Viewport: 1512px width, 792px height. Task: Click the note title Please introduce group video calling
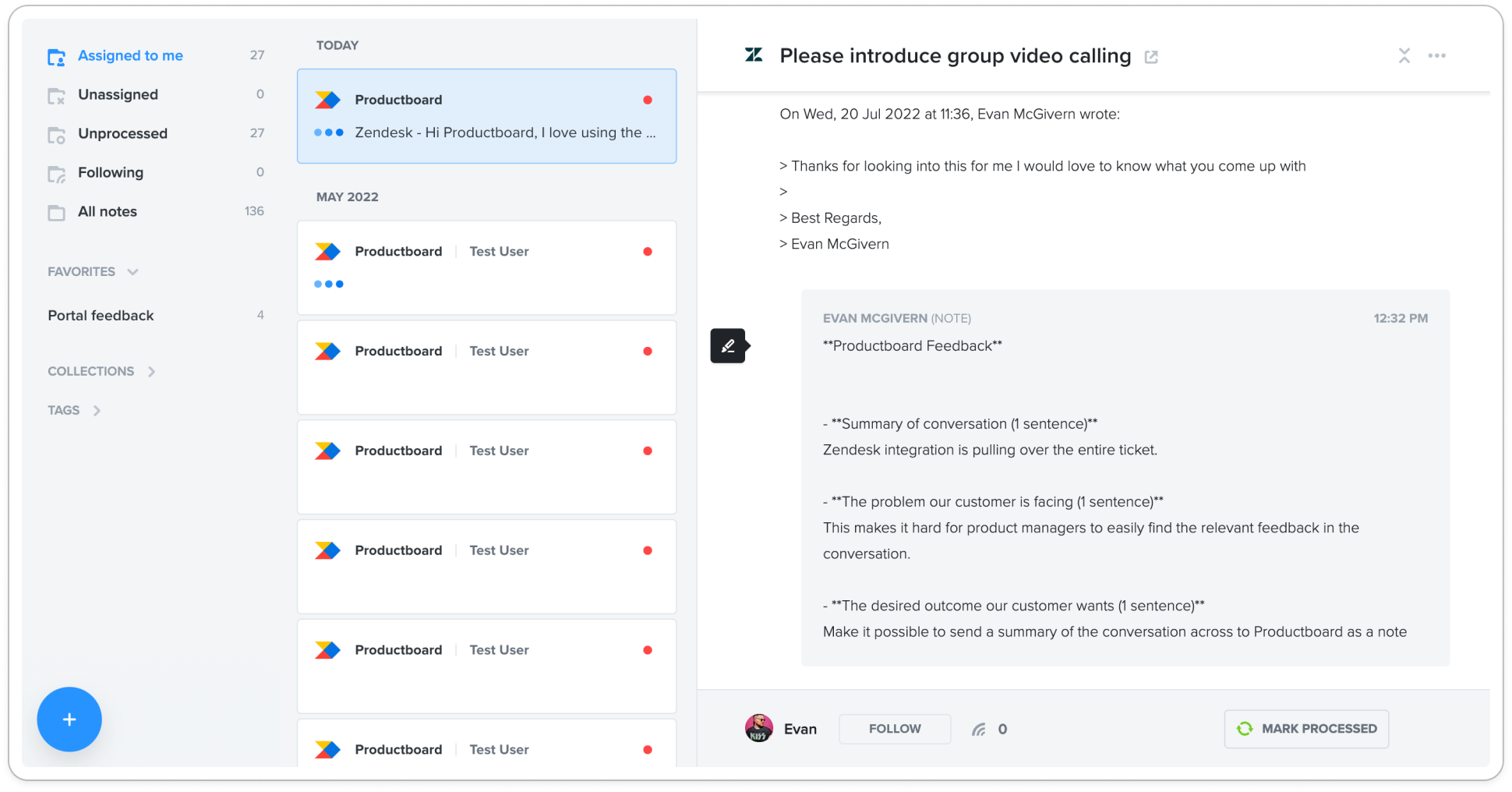pos(956,56)
